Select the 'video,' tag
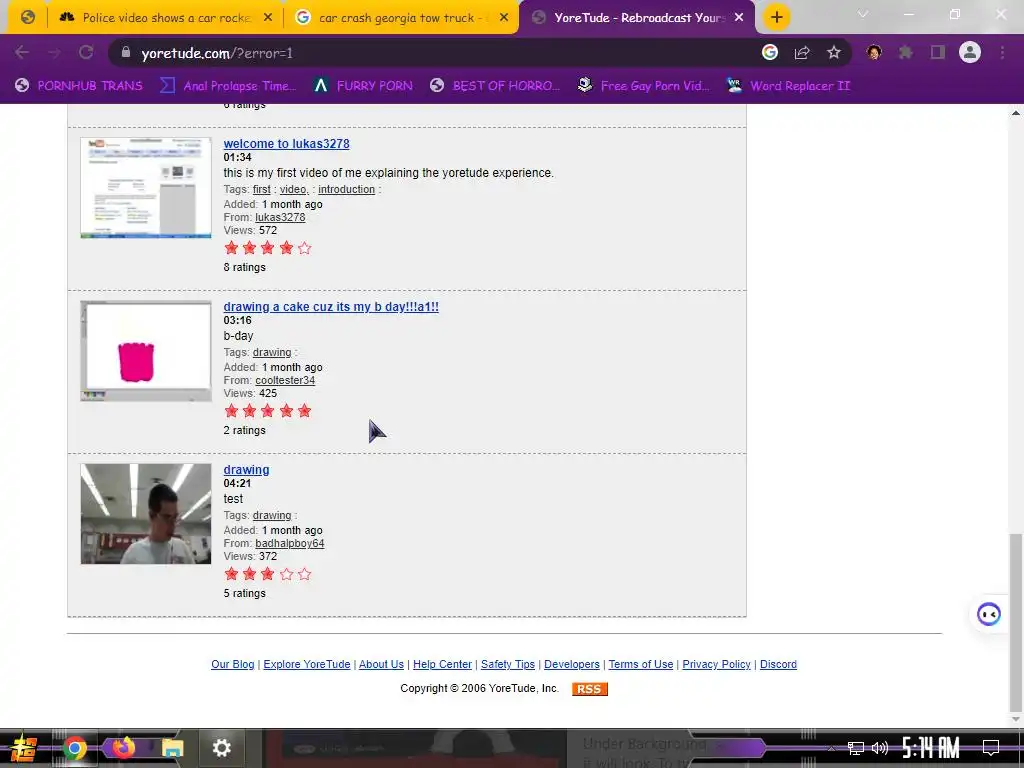 click(x=294, y=189)
